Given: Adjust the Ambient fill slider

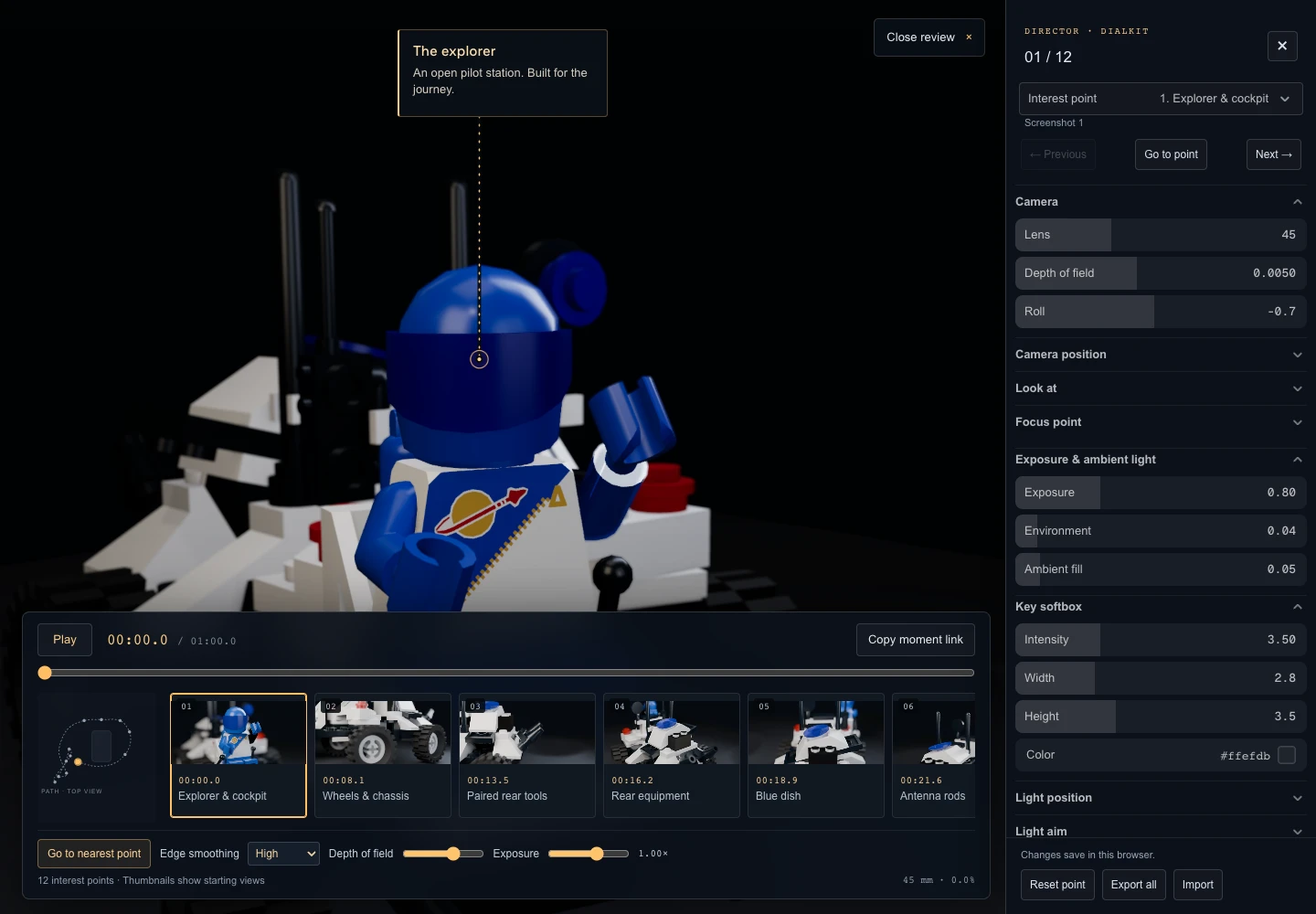Looking at the screenshot, I should (1161, 569).
